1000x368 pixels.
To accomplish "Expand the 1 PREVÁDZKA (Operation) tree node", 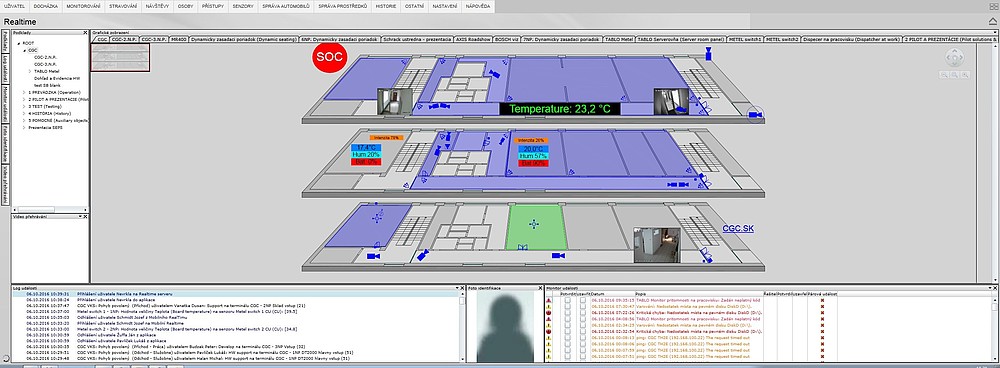I will coord(24,92).
